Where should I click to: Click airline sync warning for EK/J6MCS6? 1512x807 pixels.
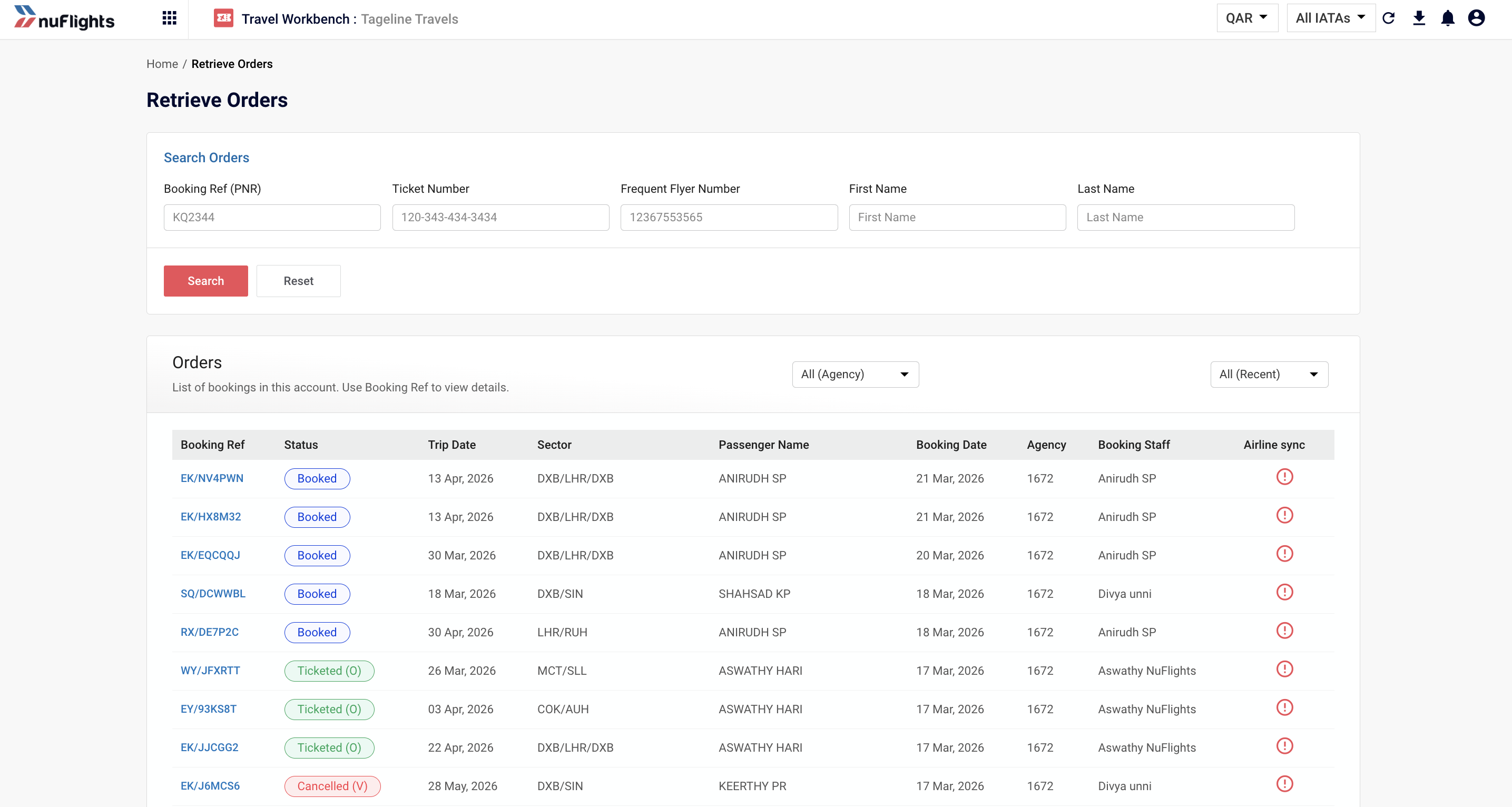tap(1284, 784)
